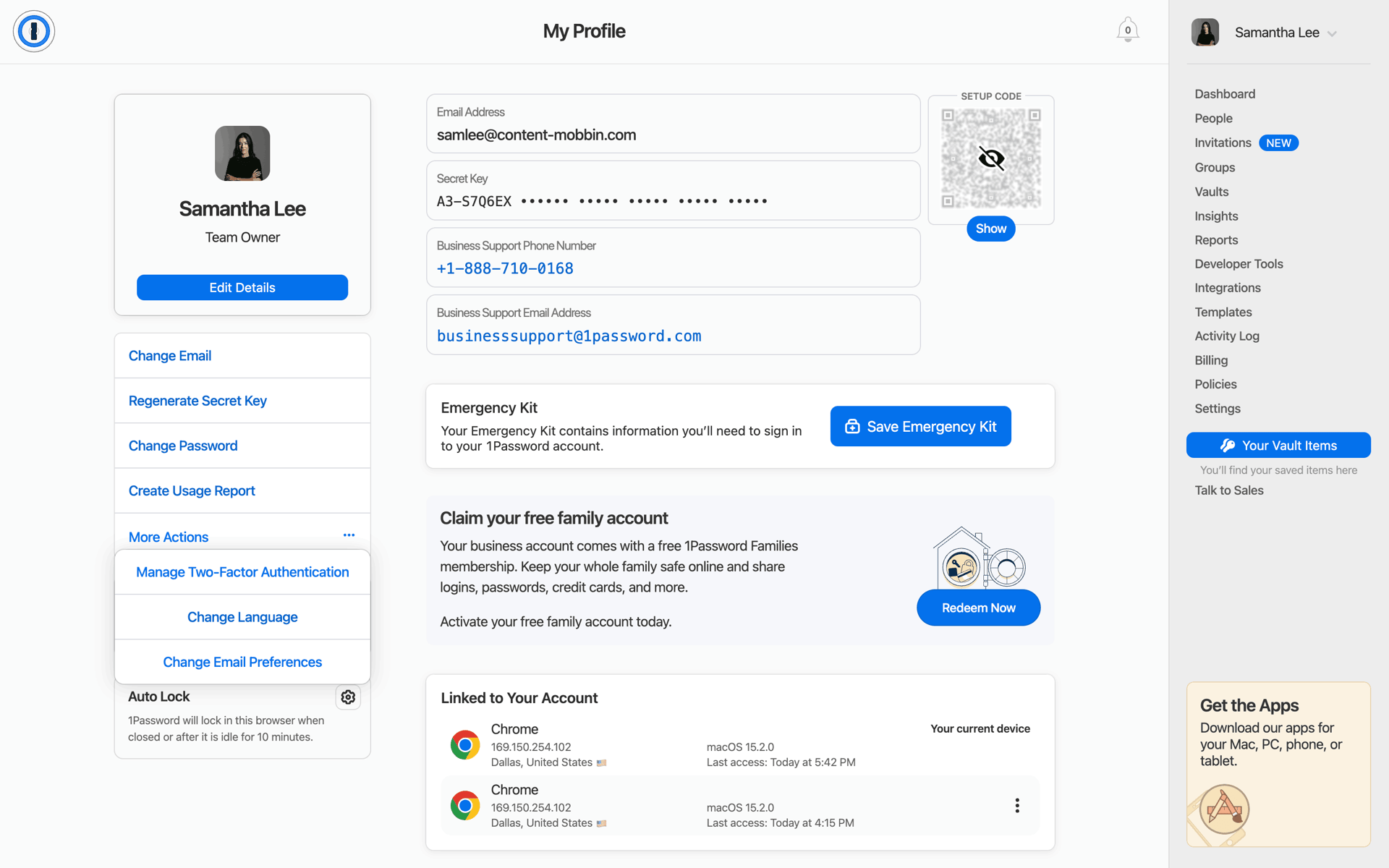Click the 1Password logo icon
The height and width of the screenshot is (868, 1389).
(x=34, y=31)
